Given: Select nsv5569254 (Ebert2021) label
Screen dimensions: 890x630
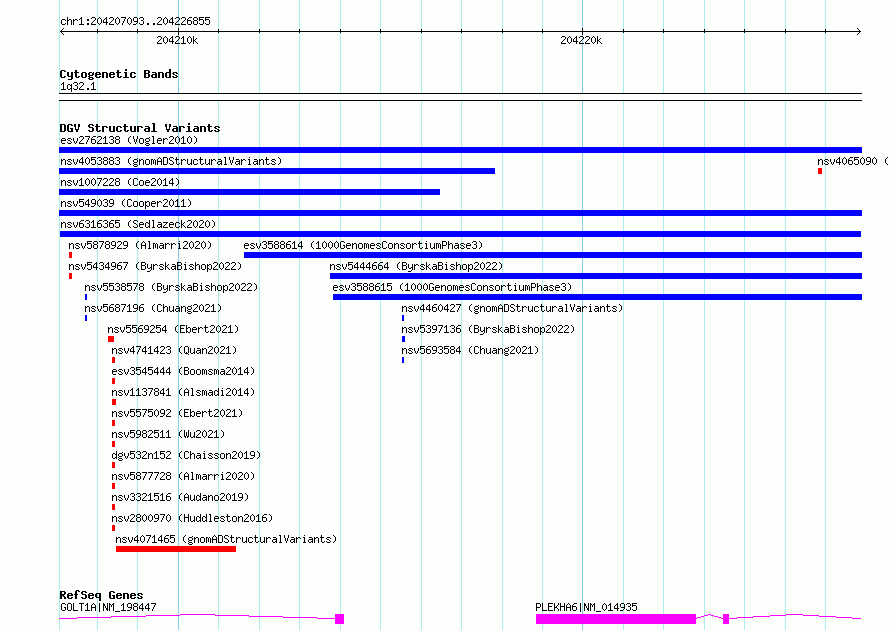Looking at the screenshot, I should (173, 329).
